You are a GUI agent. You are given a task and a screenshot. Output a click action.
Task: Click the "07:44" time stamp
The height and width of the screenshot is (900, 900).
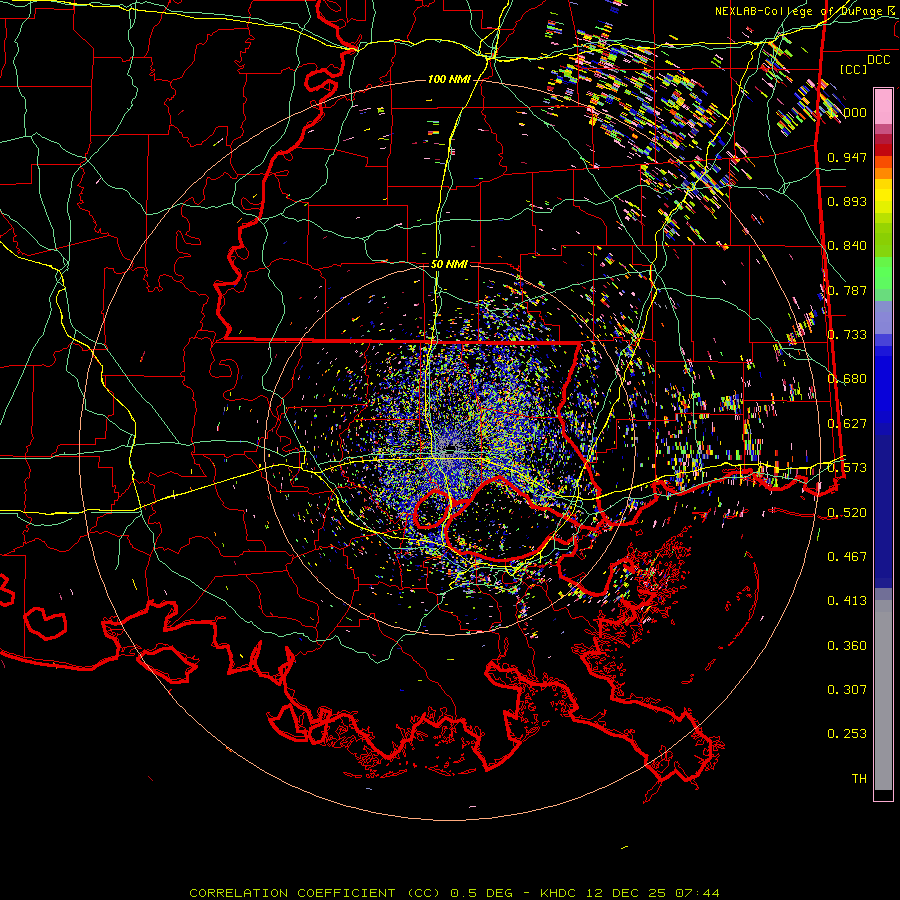(697, 893)
